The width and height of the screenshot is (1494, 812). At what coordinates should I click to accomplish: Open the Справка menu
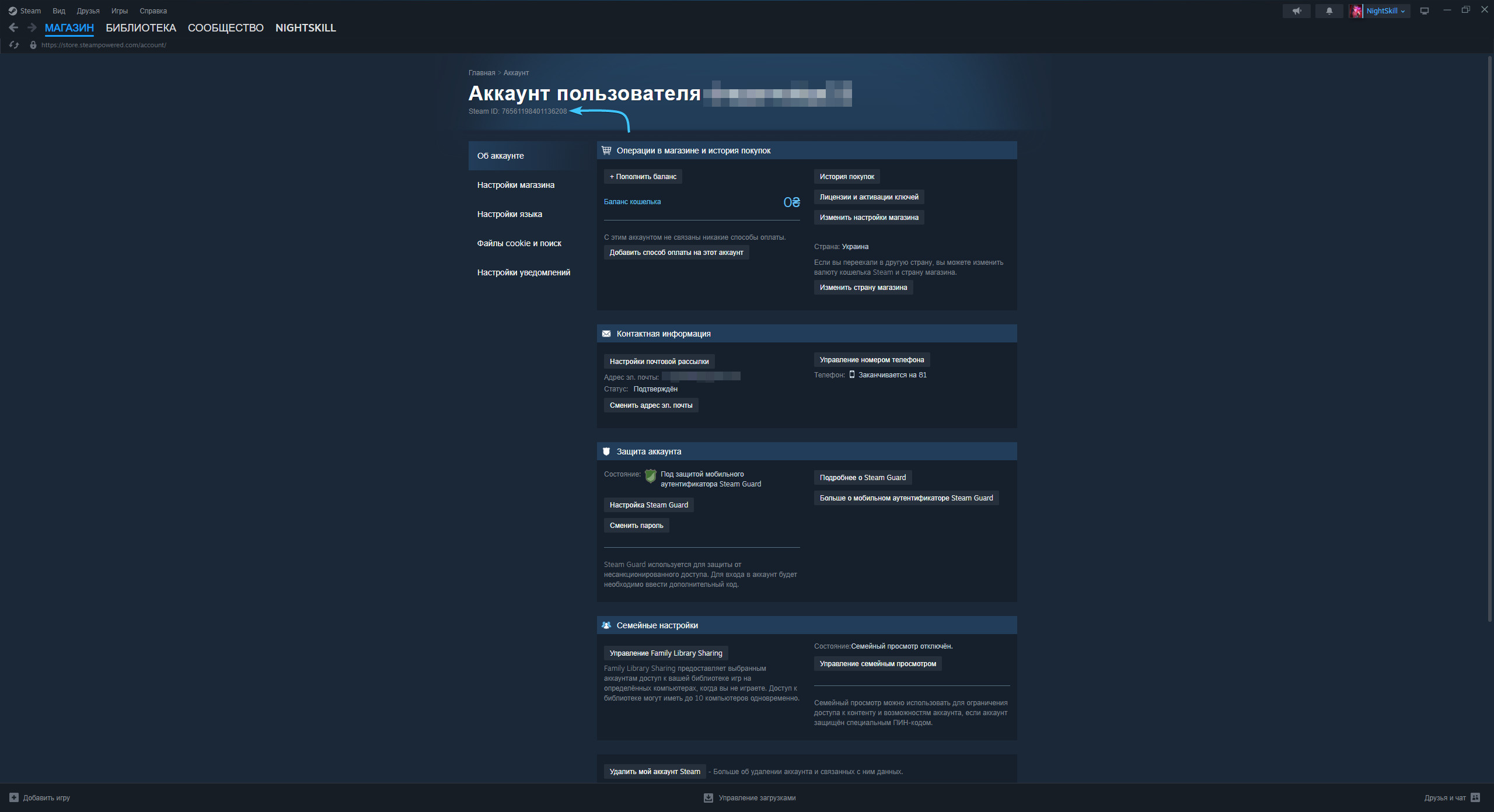click(x=153, y=11)
